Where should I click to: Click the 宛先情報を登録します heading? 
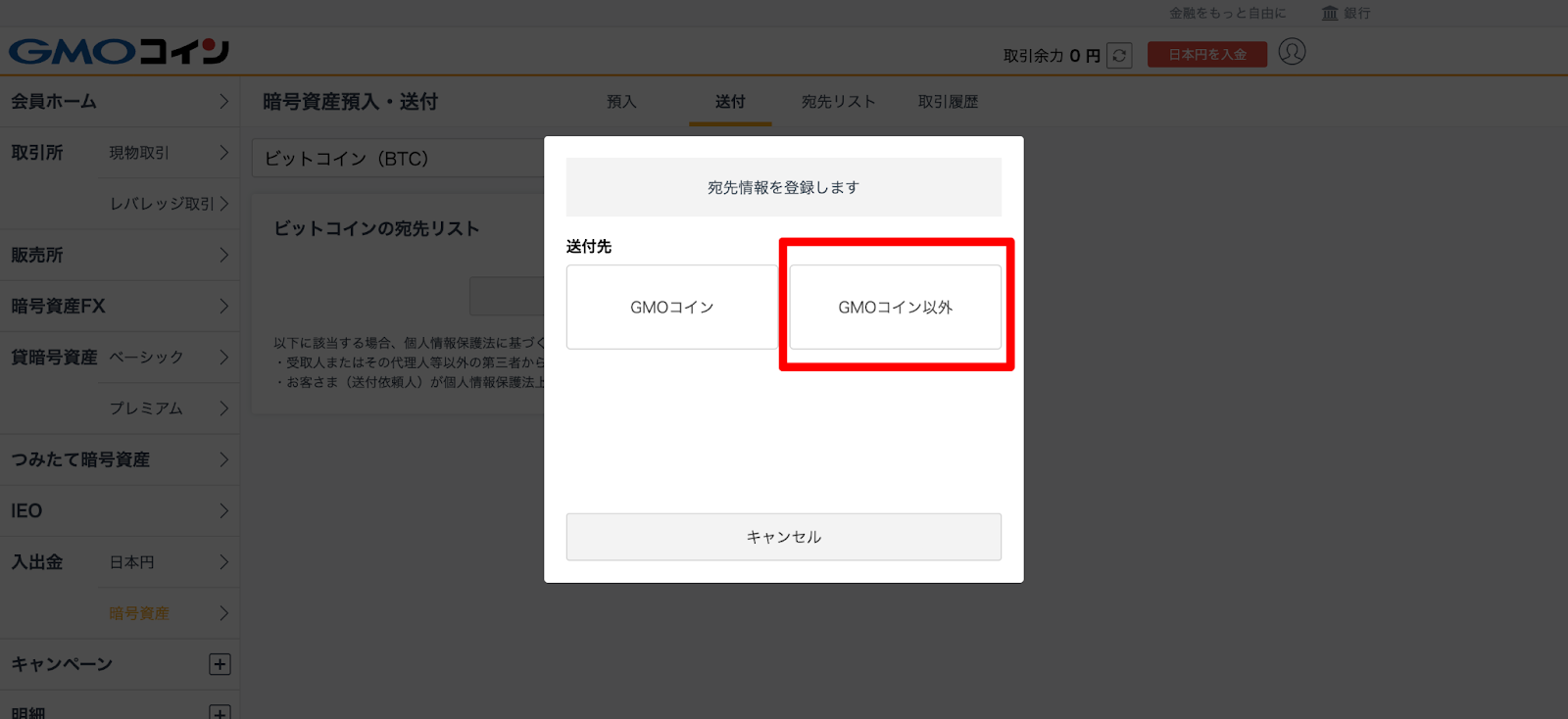click(x=784, y=187)
